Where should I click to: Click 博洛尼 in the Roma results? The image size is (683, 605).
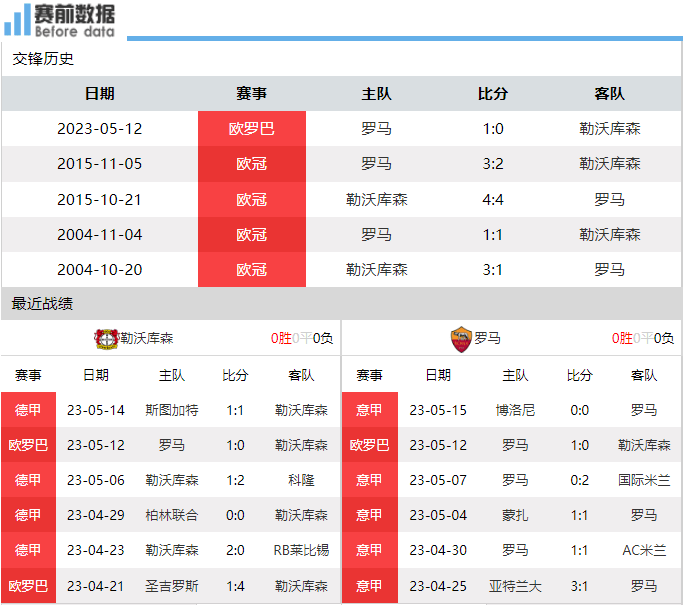coord(515,410)
